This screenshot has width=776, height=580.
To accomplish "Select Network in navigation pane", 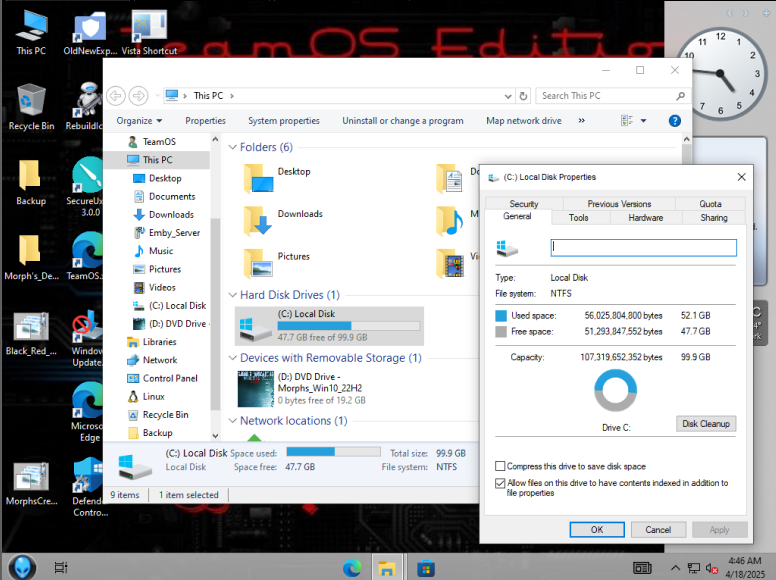I will [152, 360].
